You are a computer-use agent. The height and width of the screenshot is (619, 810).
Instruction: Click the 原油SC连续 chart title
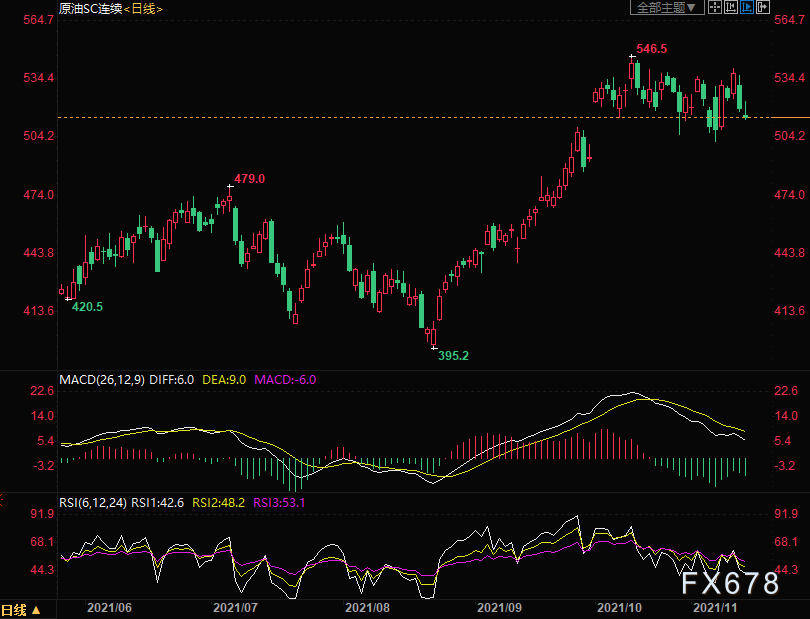click(90, 9)
